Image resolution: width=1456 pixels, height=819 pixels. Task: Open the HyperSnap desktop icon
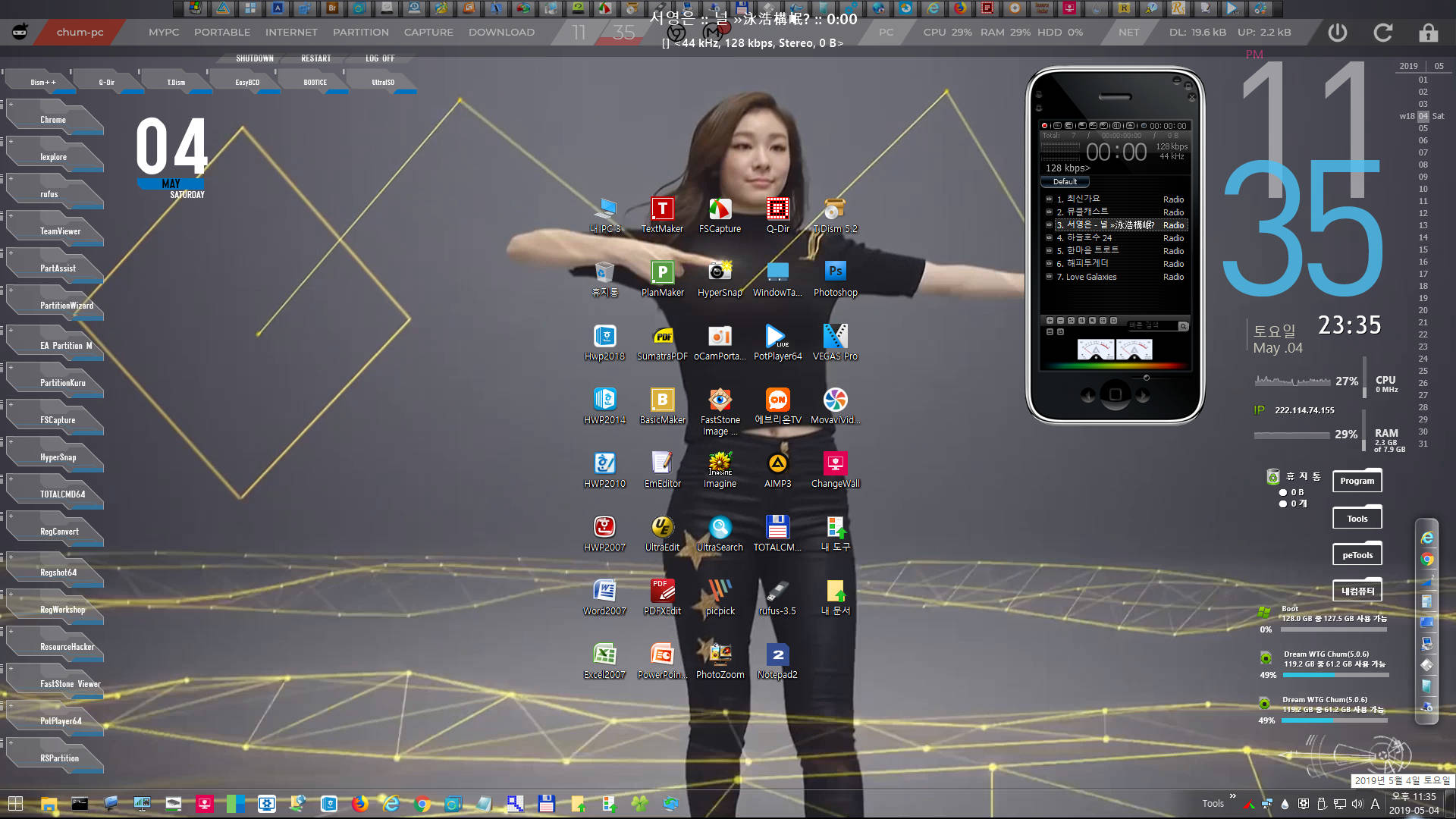tap(720, 279)
